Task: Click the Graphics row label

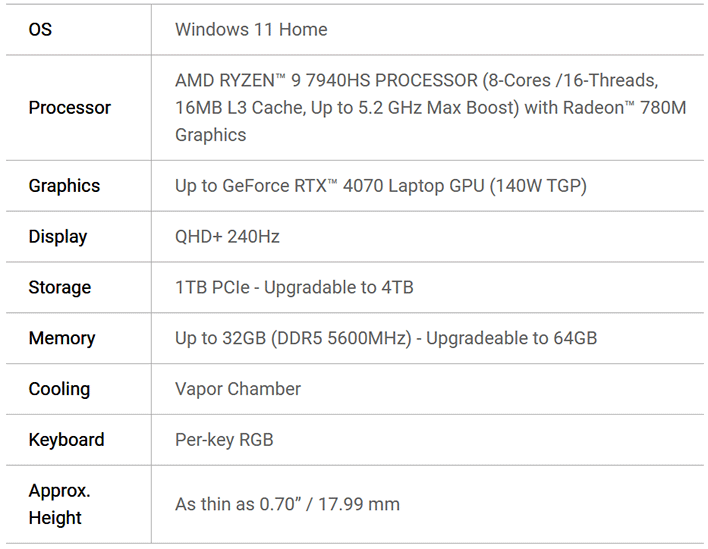Action: (x=64, y=186)
